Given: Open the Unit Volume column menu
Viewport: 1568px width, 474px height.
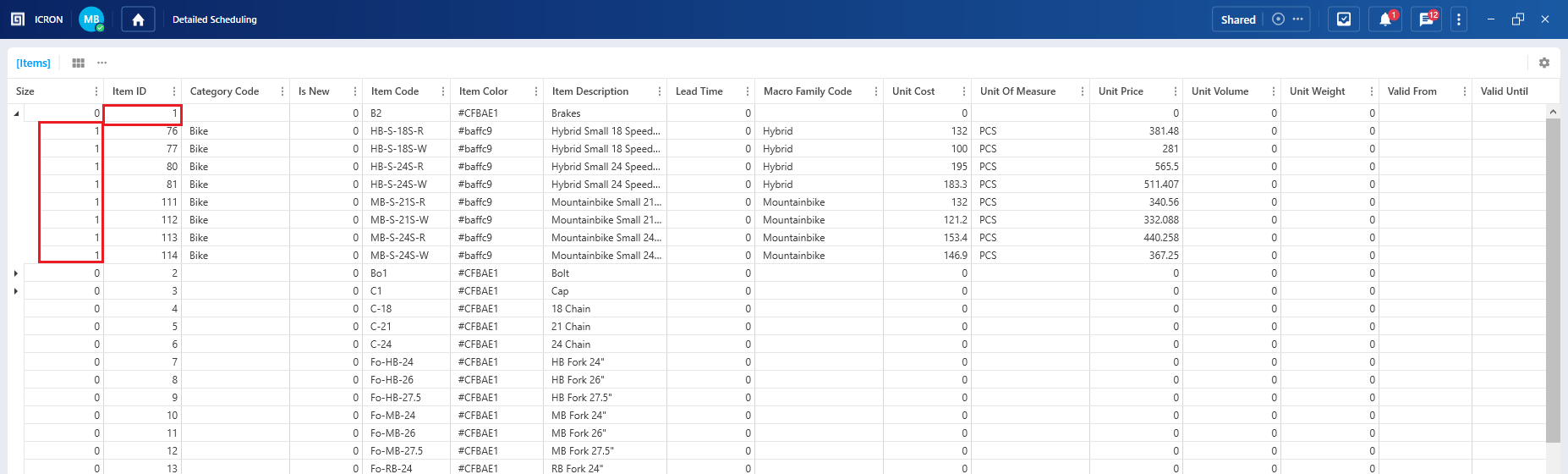Looking at the screenshot, I should [x=1273, y=91].
